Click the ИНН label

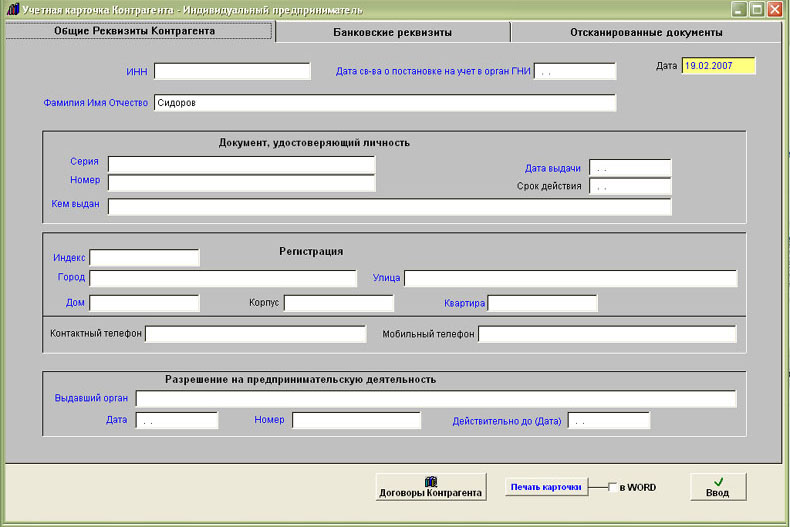click(137, 72)
